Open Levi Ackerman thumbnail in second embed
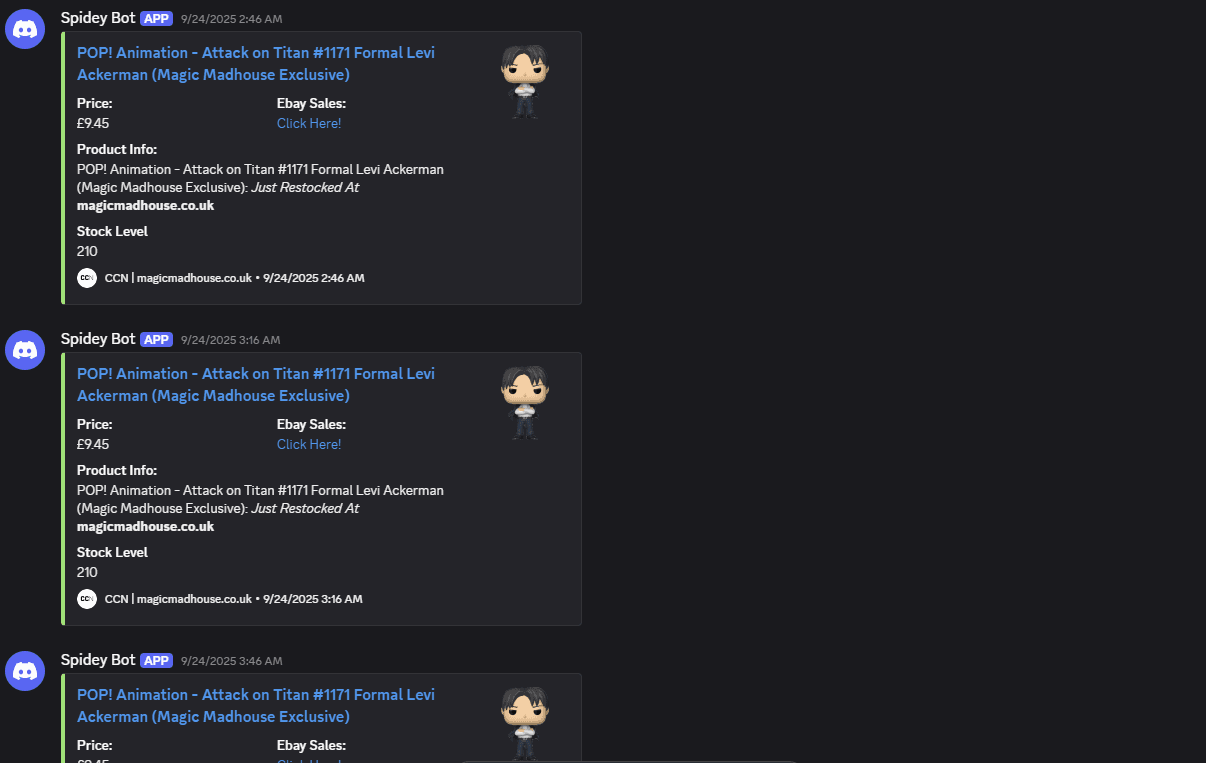This screenshot has height=763, width=1206. pos(525,403)
